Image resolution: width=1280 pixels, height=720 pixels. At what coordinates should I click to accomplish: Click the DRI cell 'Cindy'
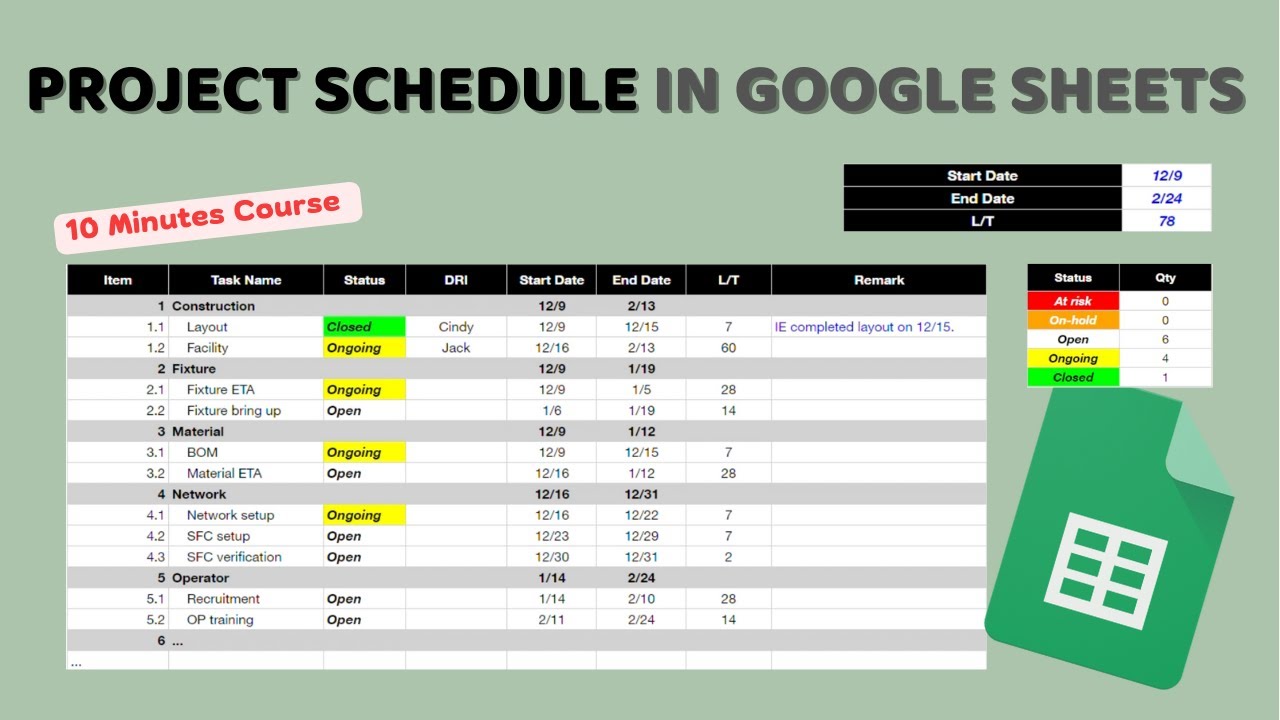[456, 327]
